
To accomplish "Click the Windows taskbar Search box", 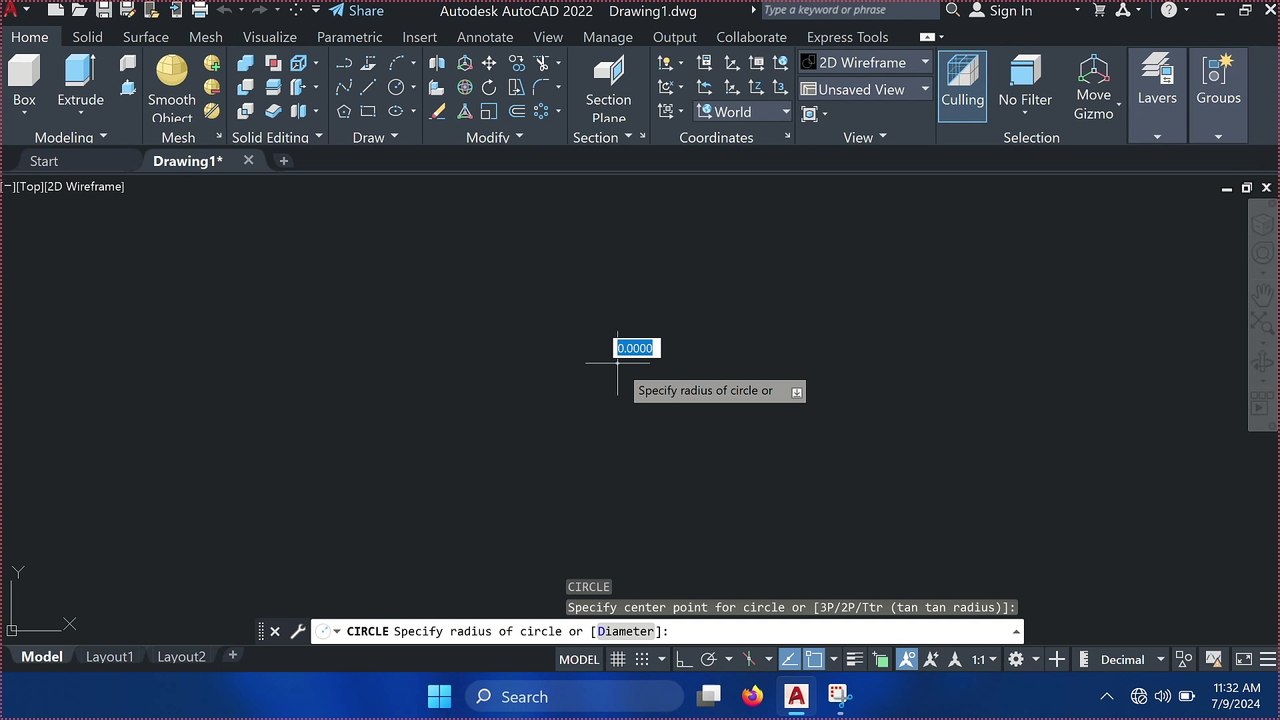I will 574,696.
